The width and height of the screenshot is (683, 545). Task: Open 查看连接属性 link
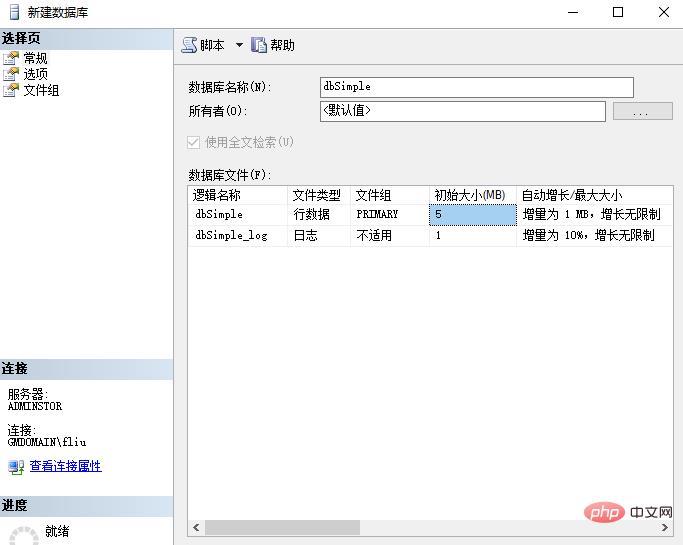(65, 466)
